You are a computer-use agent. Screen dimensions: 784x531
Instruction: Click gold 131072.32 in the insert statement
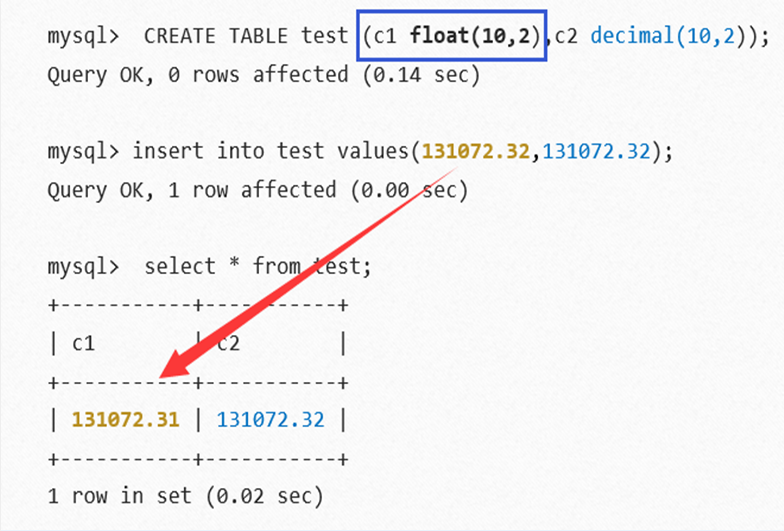tap(477, 152)
